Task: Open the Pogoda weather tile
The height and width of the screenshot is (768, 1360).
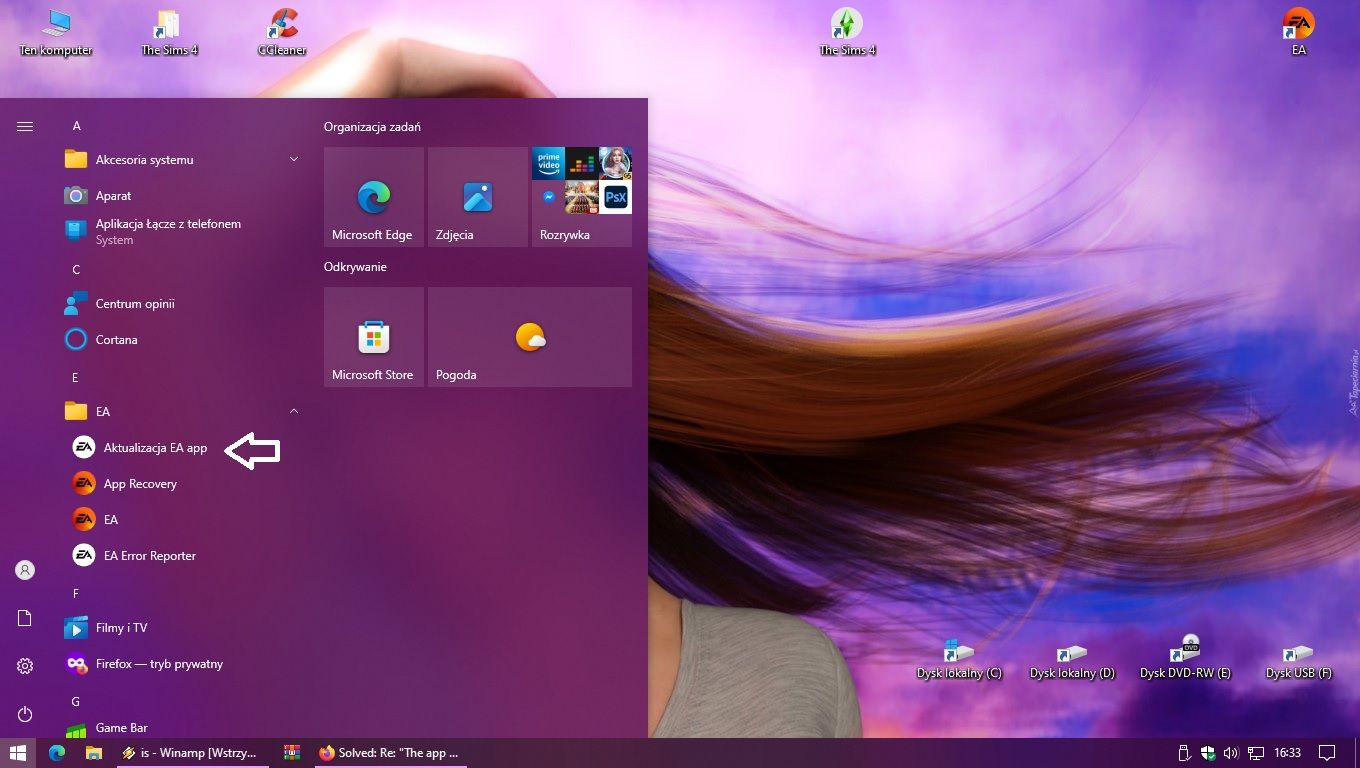Action: (529, 337)
